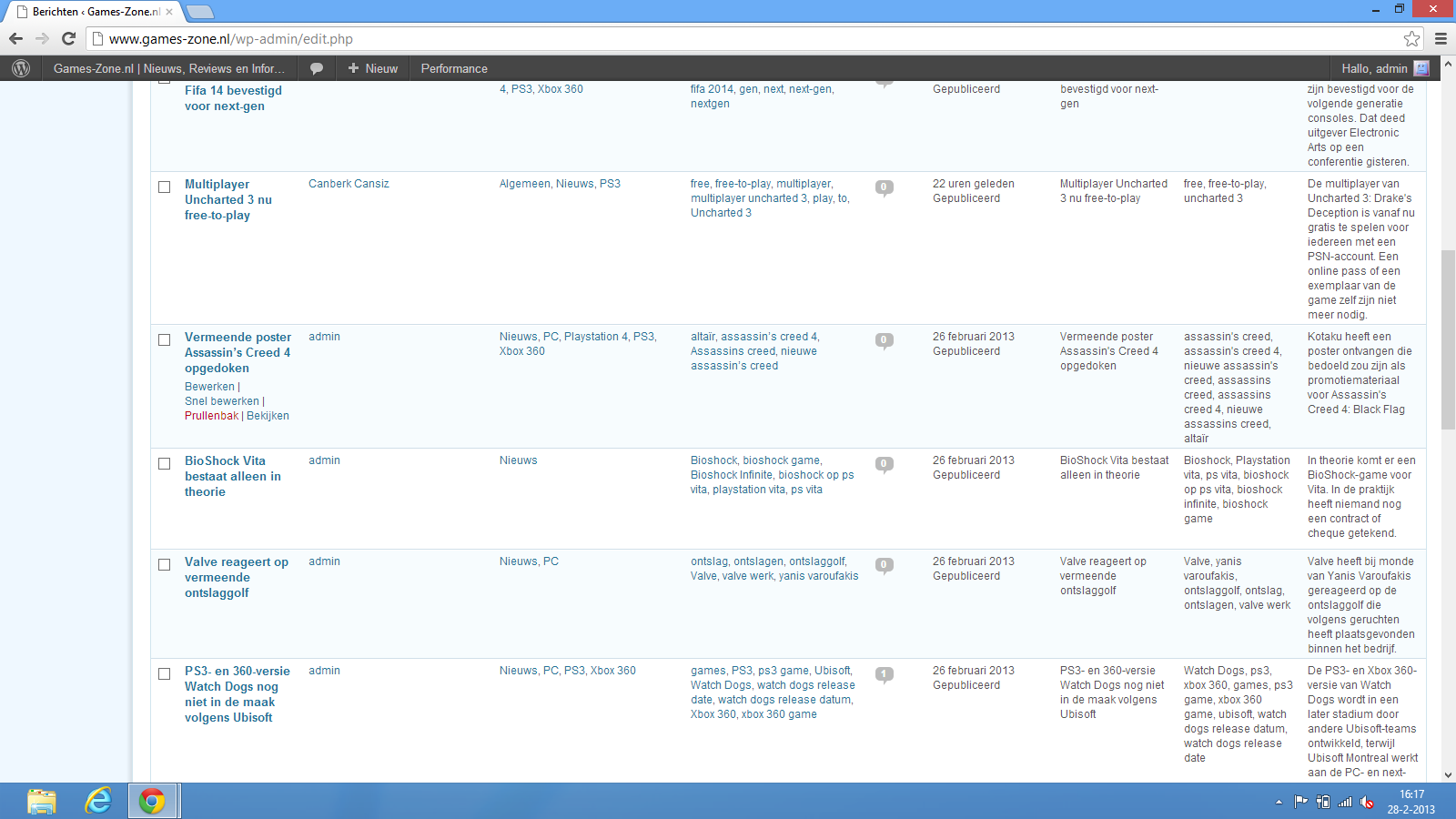Viewport: 1456px width, 819px height.
Task: Move Assassin's Creed 4 post to Prullenbak
Action: pos(211,416)
